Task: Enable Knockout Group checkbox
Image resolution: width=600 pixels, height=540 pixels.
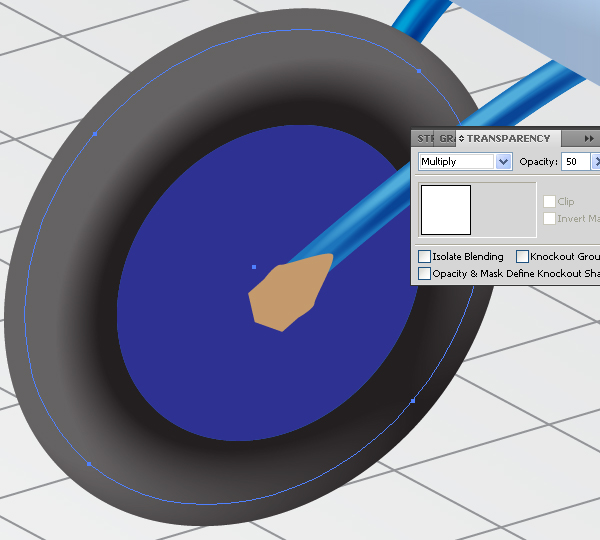Action: pos(522,256)
